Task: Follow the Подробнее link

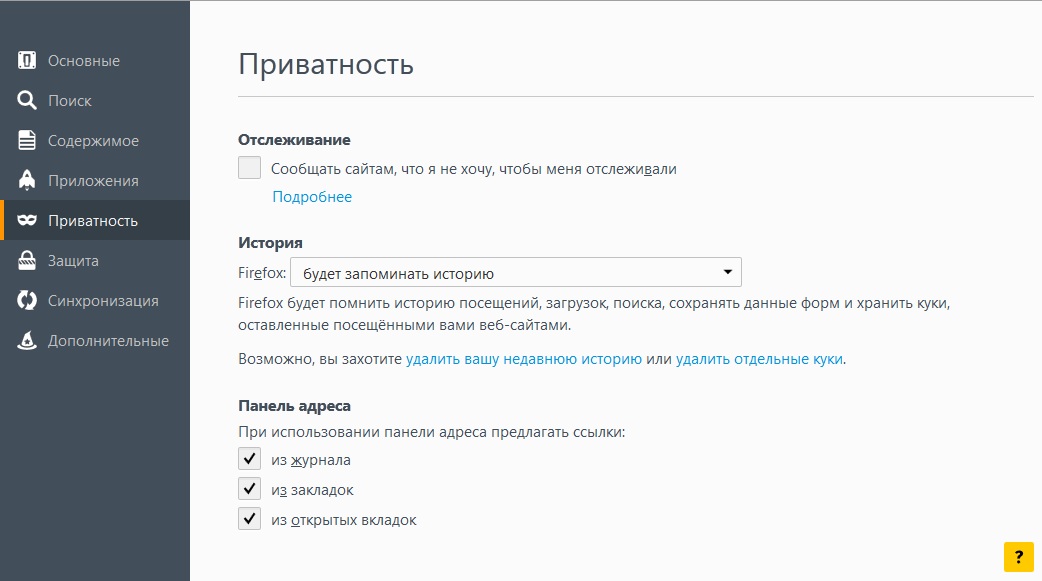Action: coord(312,197)
